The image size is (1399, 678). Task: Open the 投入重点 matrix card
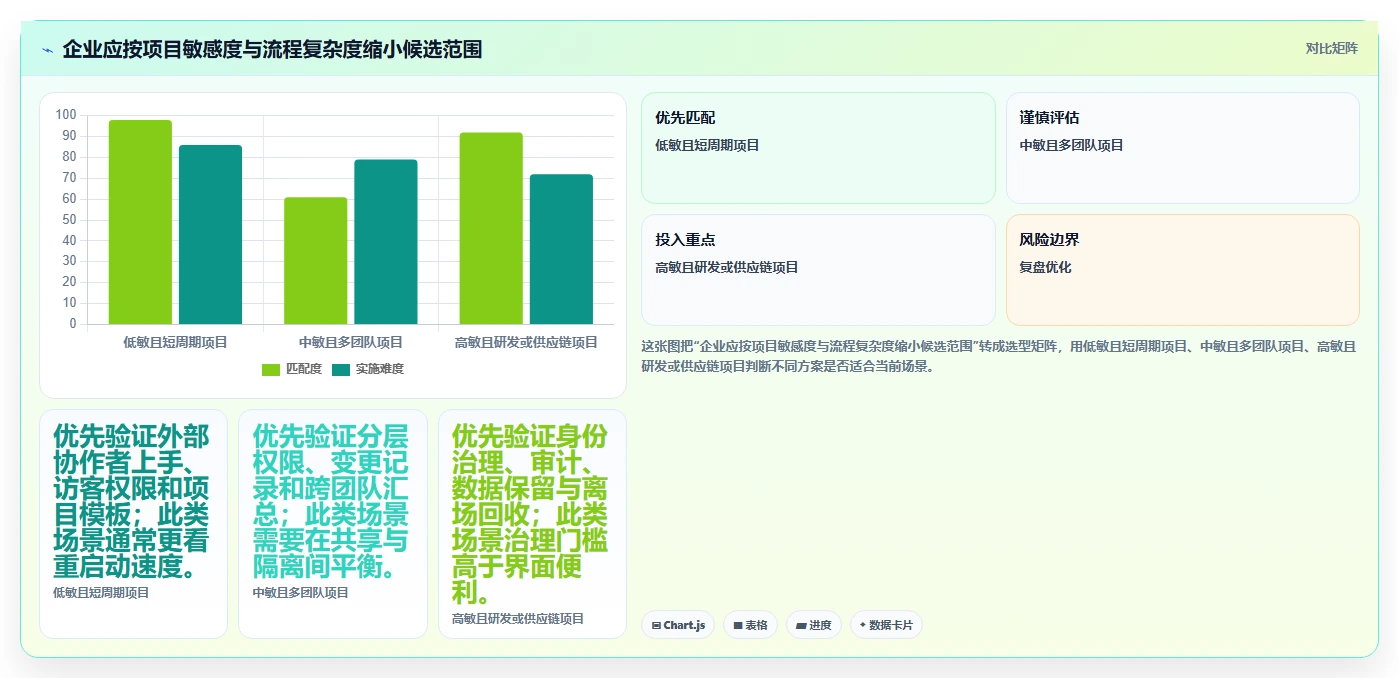[818, 270]
